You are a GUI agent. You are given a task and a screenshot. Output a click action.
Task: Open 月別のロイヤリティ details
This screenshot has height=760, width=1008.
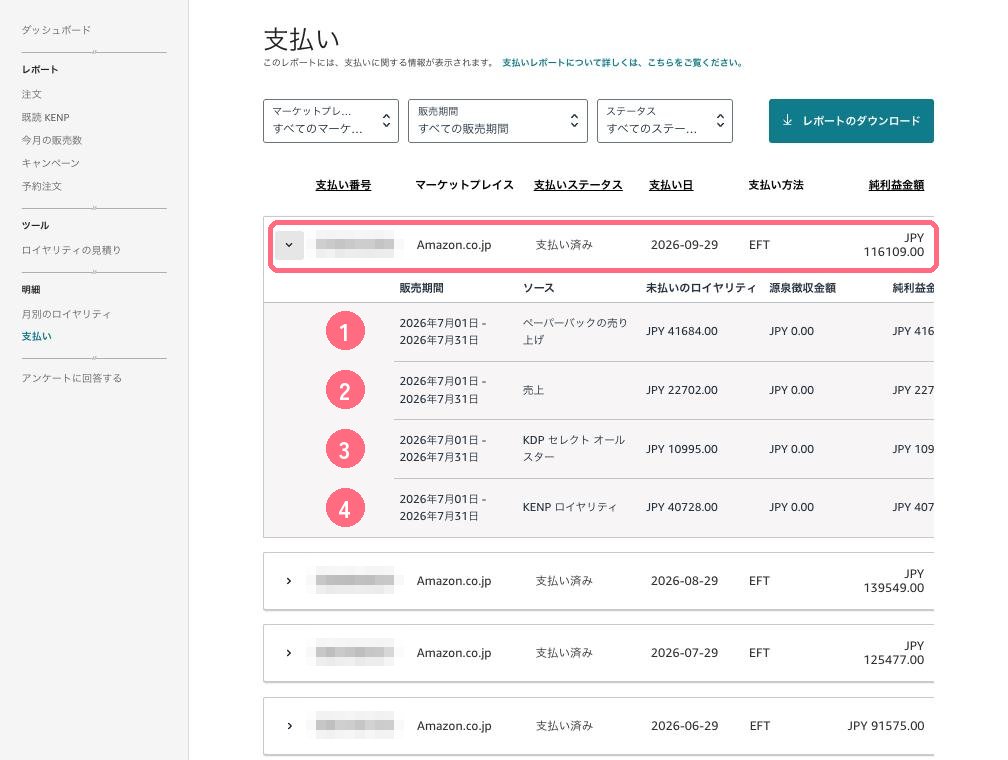(66, 314)
